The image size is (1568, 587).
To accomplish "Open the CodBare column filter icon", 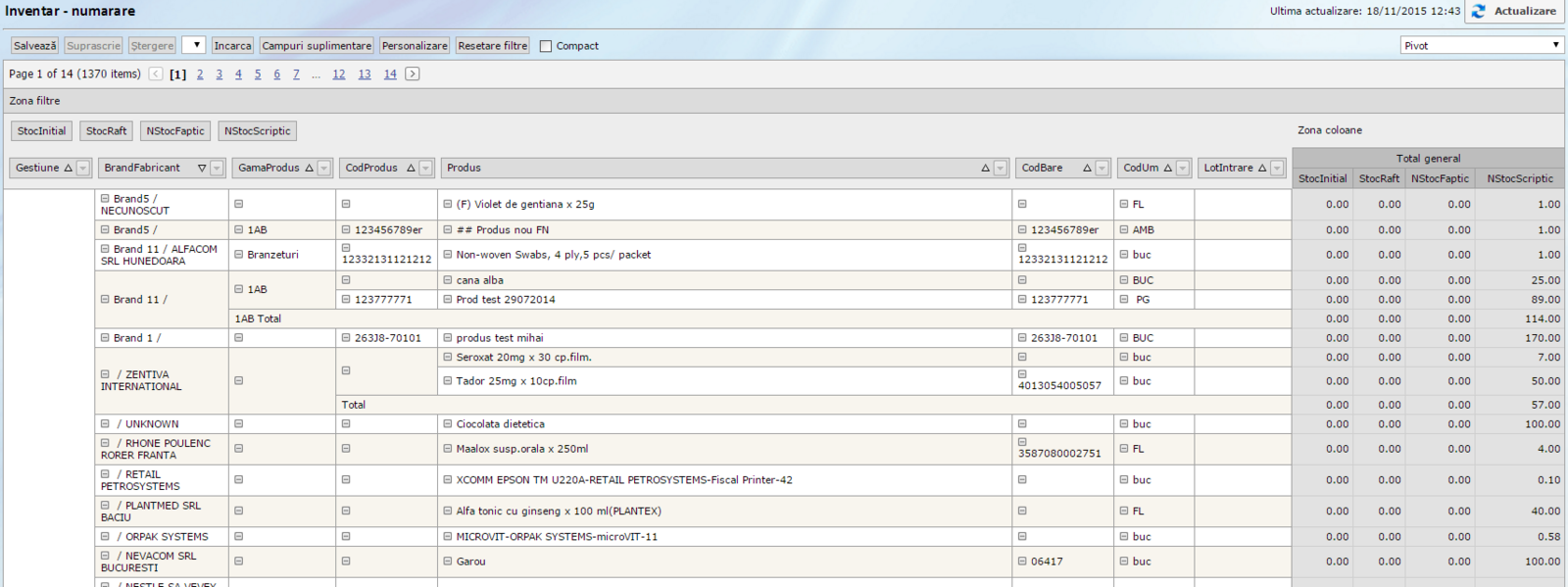I will 1102,169.
